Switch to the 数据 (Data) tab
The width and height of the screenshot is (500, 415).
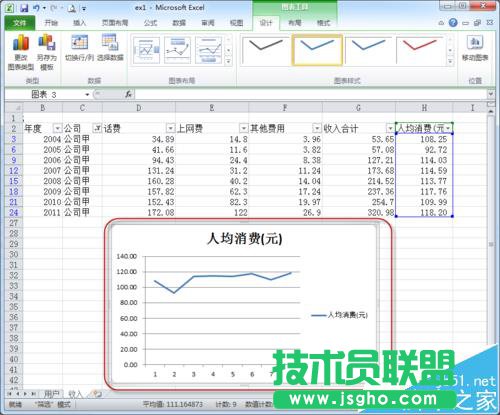point(179,23)
